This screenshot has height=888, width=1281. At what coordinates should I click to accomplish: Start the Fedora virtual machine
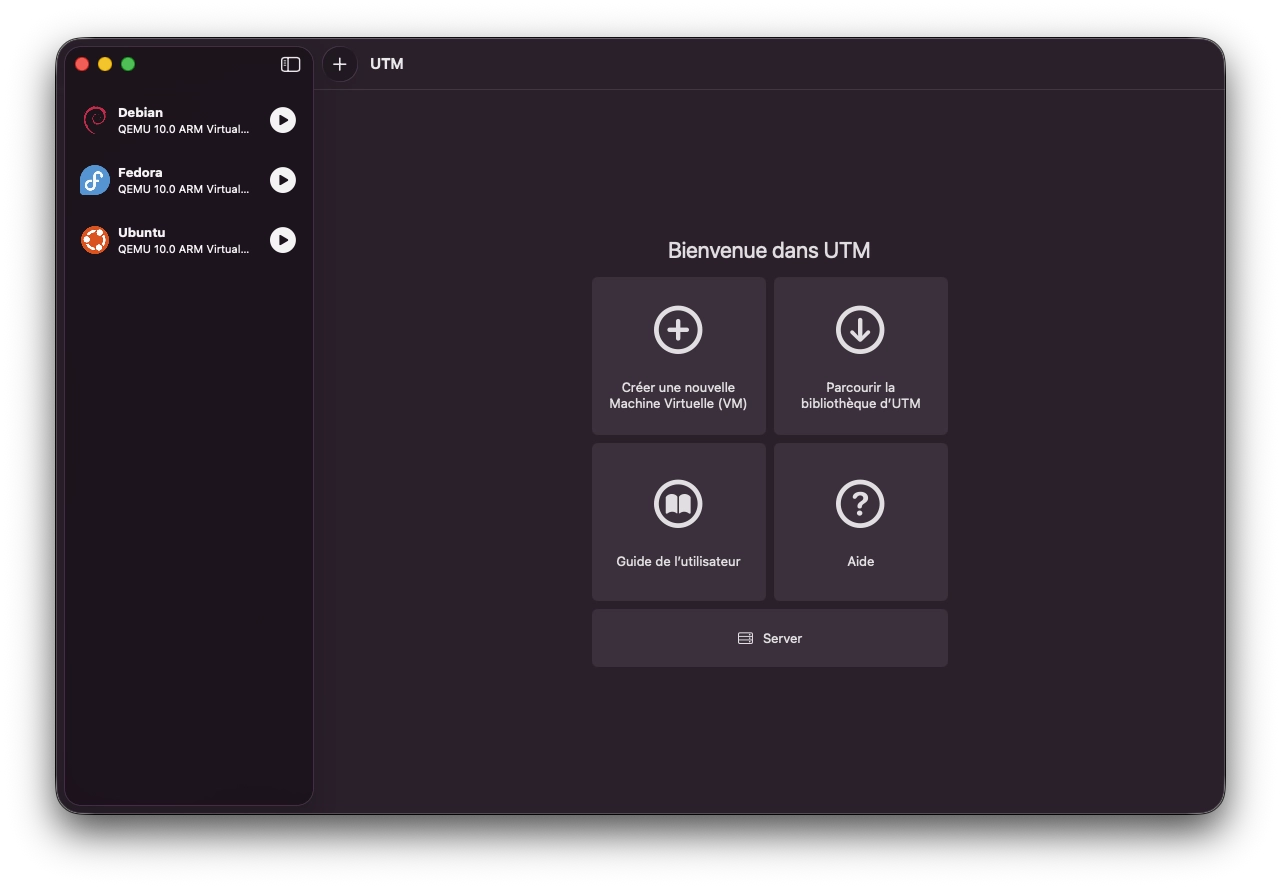[283, 180]
